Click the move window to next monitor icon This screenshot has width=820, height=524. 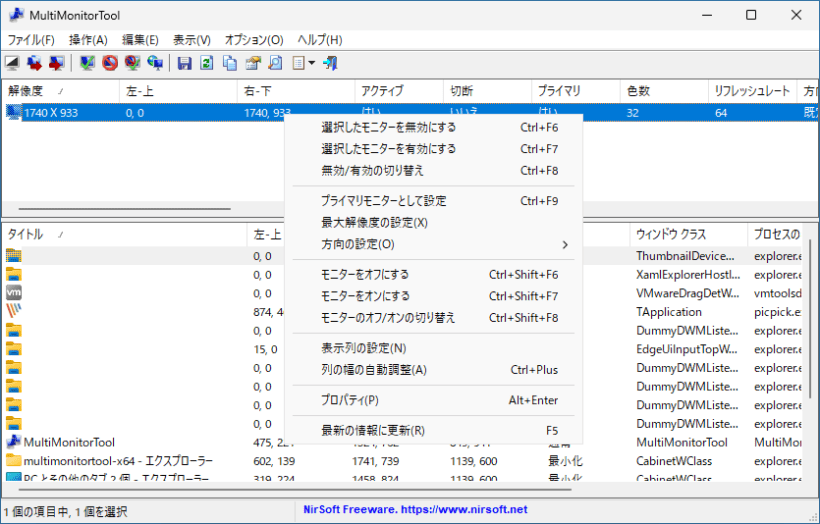pyautogui.click(x=35, y=63)
